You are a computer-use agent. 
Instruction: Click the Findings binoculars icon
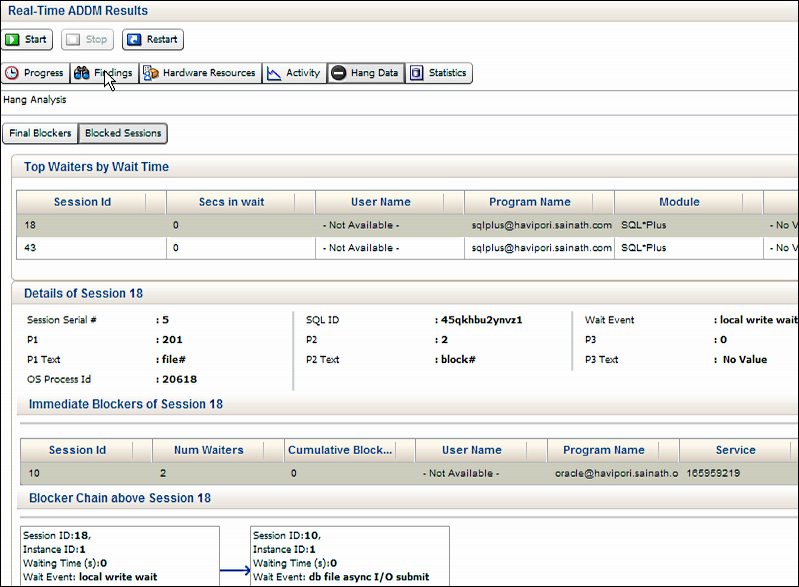(82, 73)
